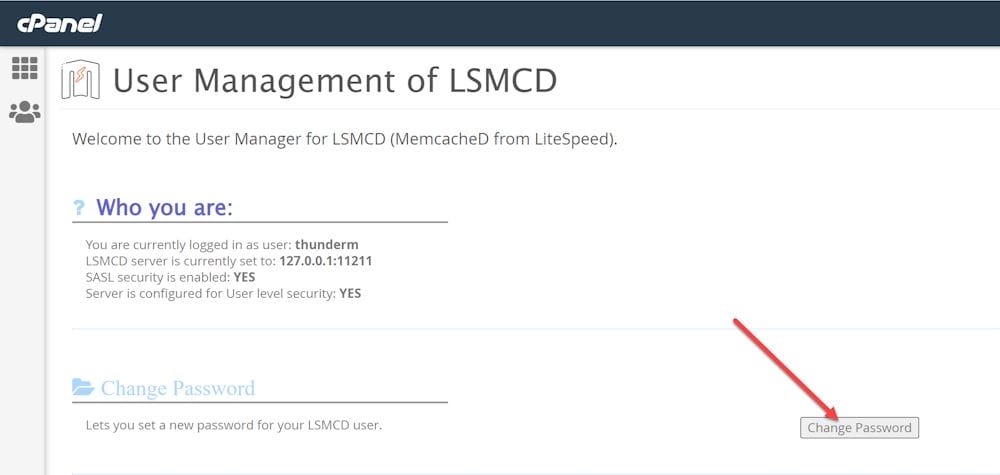The height and width of the screenshot is (475, 1000).
Task: Open the User Manager people icon
Action: [x=25, y=112]
